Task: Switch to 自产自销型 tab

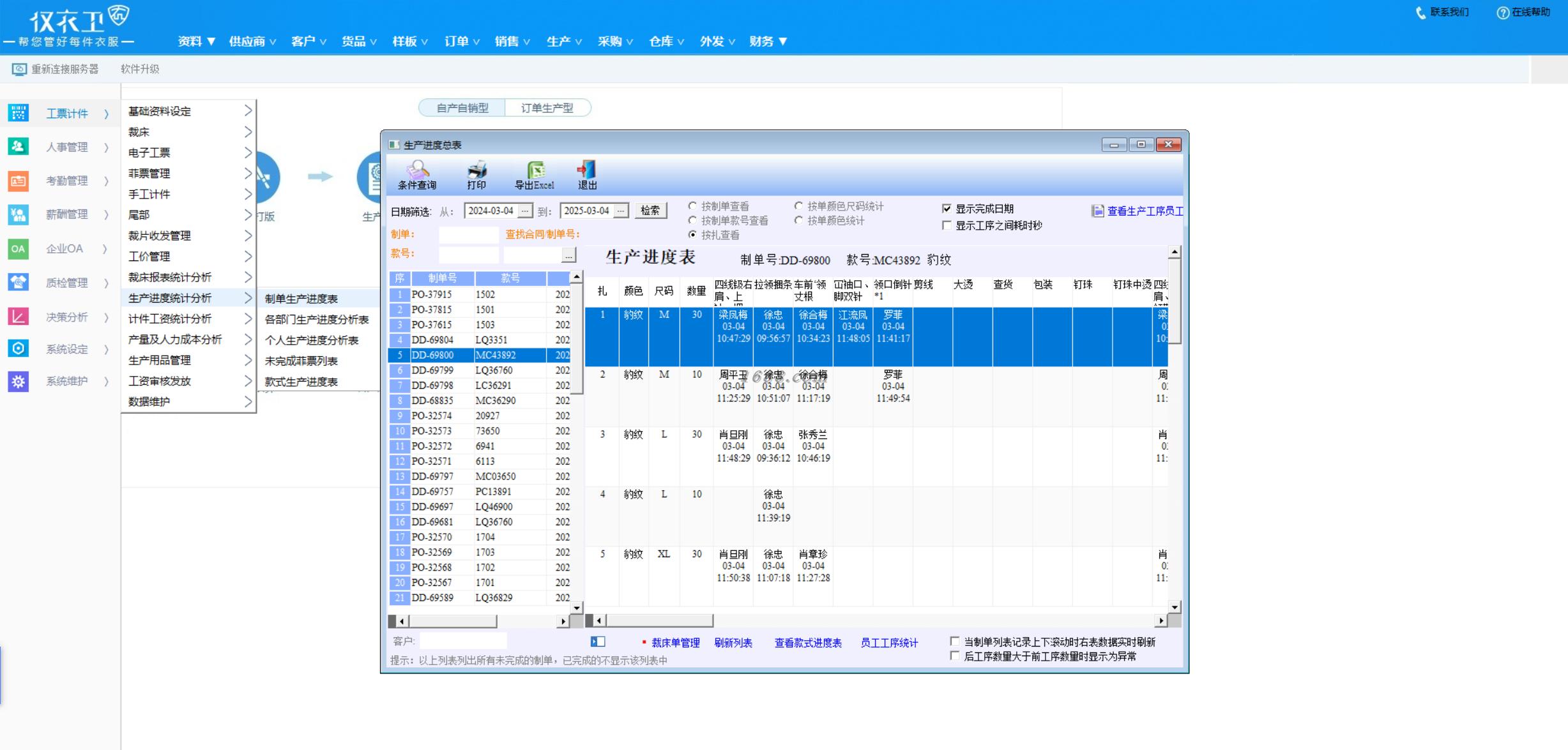Action: [462, 108]
